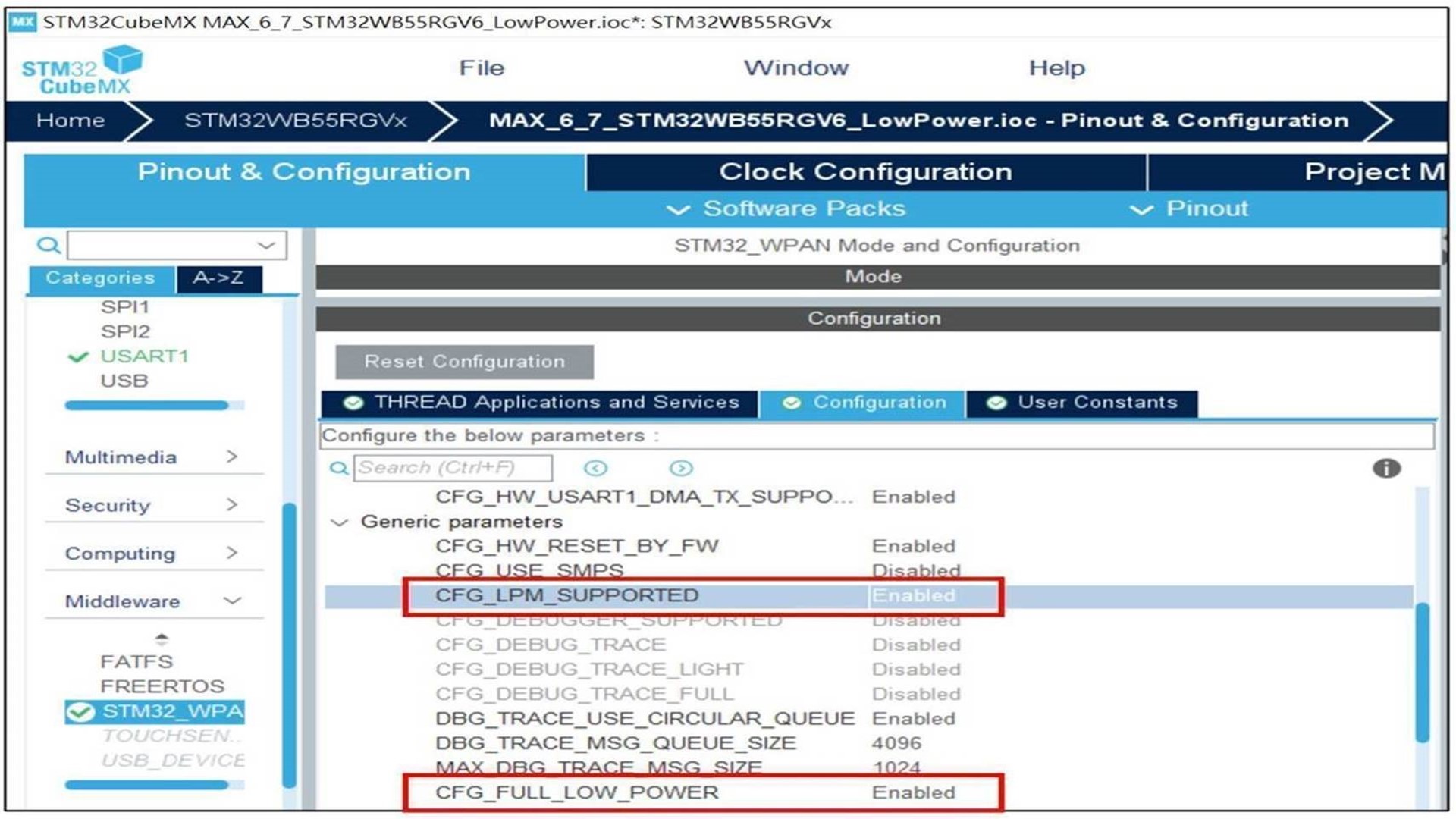Click the parameters list vertical scrollbar

point(1422,671)
